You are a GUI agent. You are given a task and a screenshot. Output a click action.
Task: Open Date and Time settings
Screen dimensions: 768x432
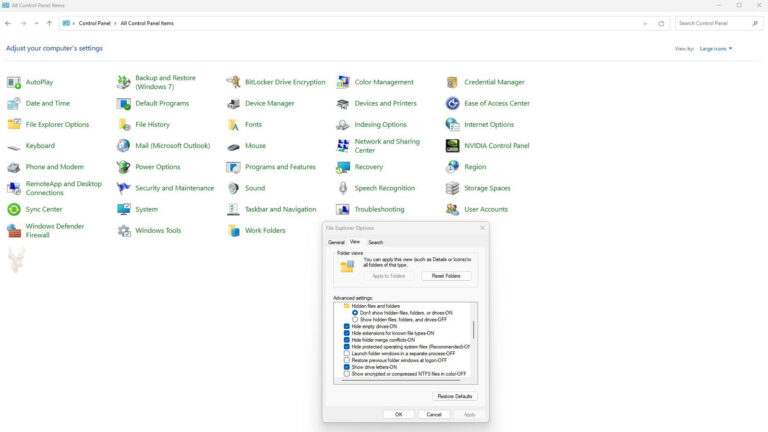(x=38, y=103)
